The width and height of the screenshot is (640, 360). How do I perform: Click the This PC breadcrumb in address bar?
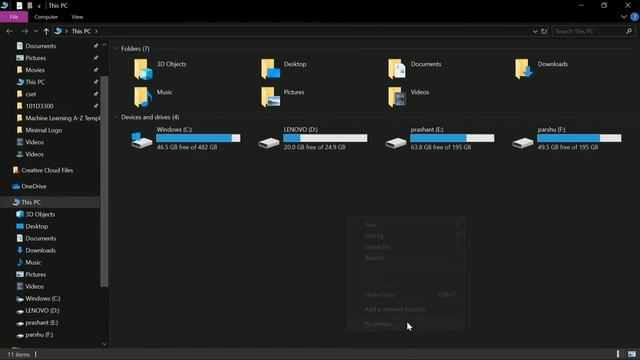tap(81, 31)
